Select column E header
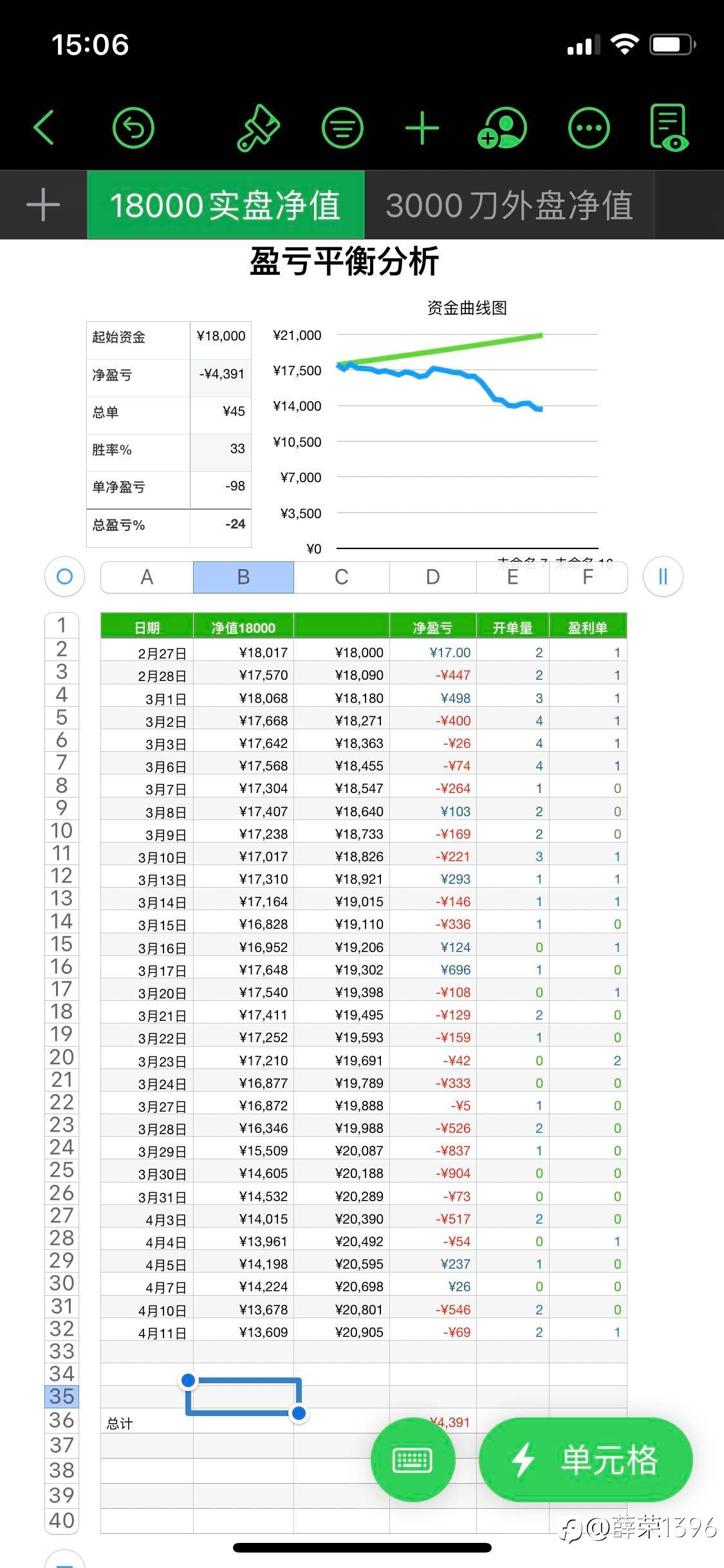This screenshot has height=1568, width=724. (512, 577)
